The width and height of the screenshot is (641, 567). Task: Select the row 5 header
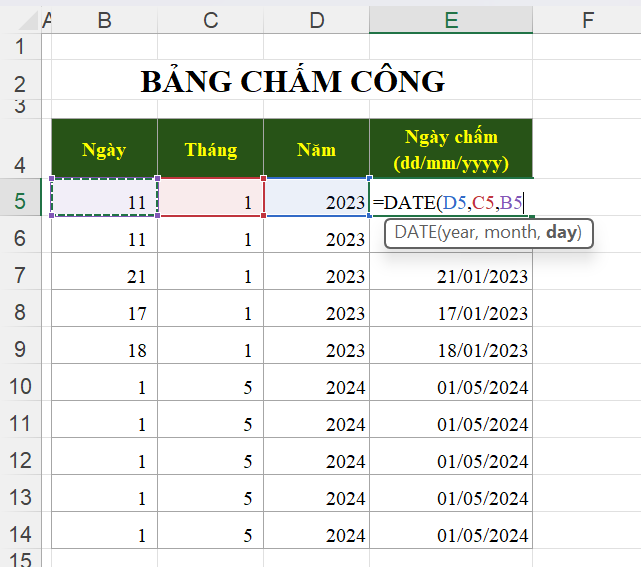[x=20, y=201]
